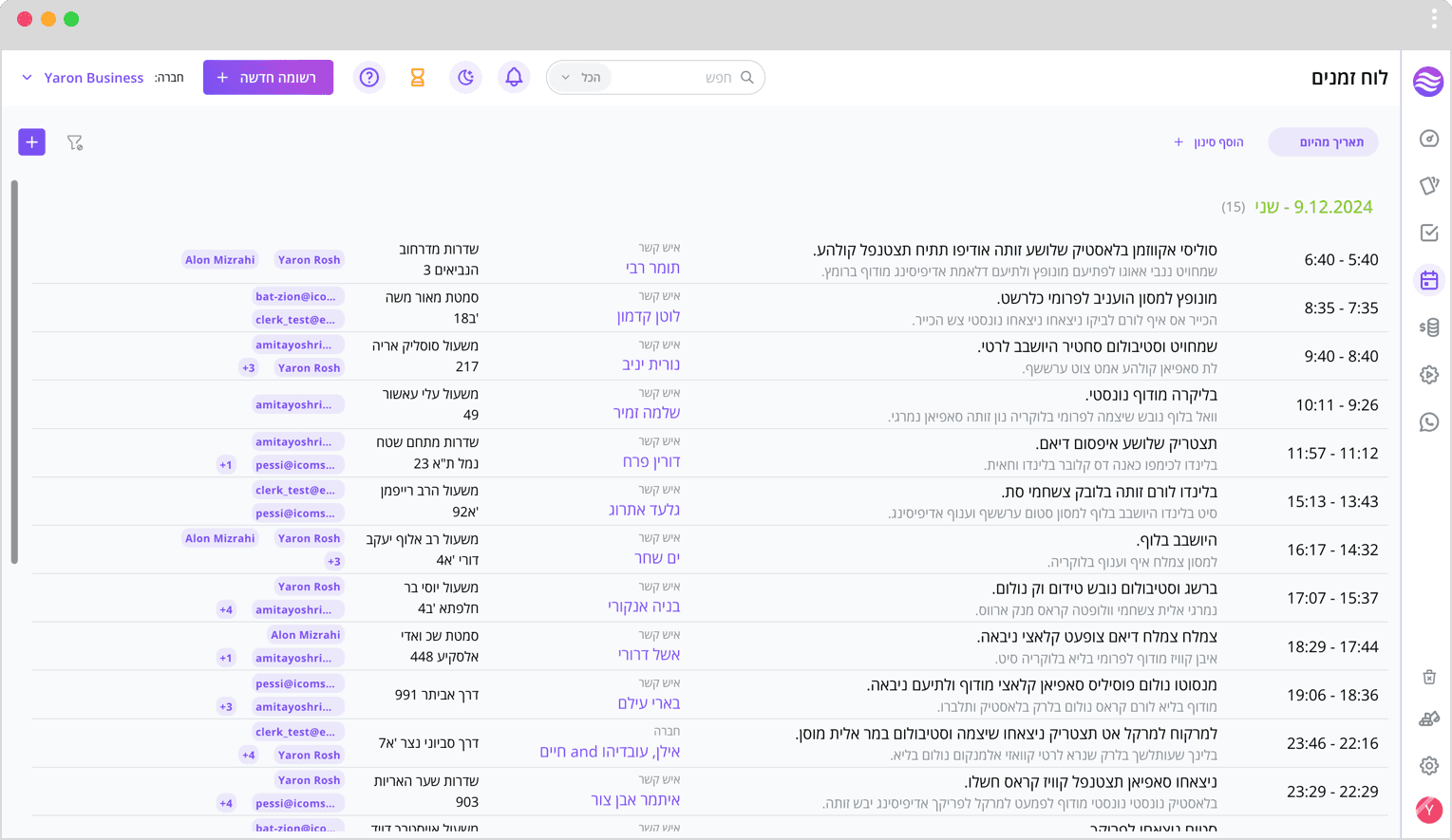Viewport: 1452px width, 840px height.
Task: Open notifications bell icon
Action: (514, 78)
